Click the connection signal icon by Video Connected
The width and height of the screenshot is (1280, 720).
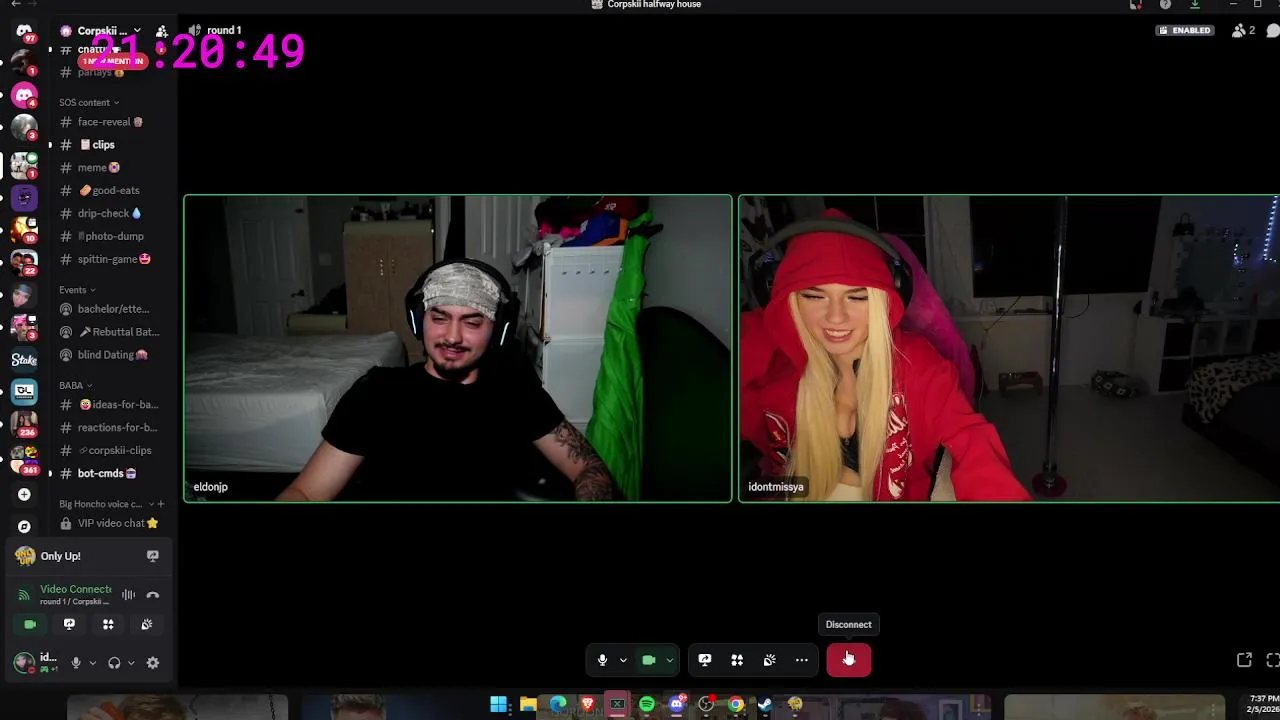(x=24, y=595)
